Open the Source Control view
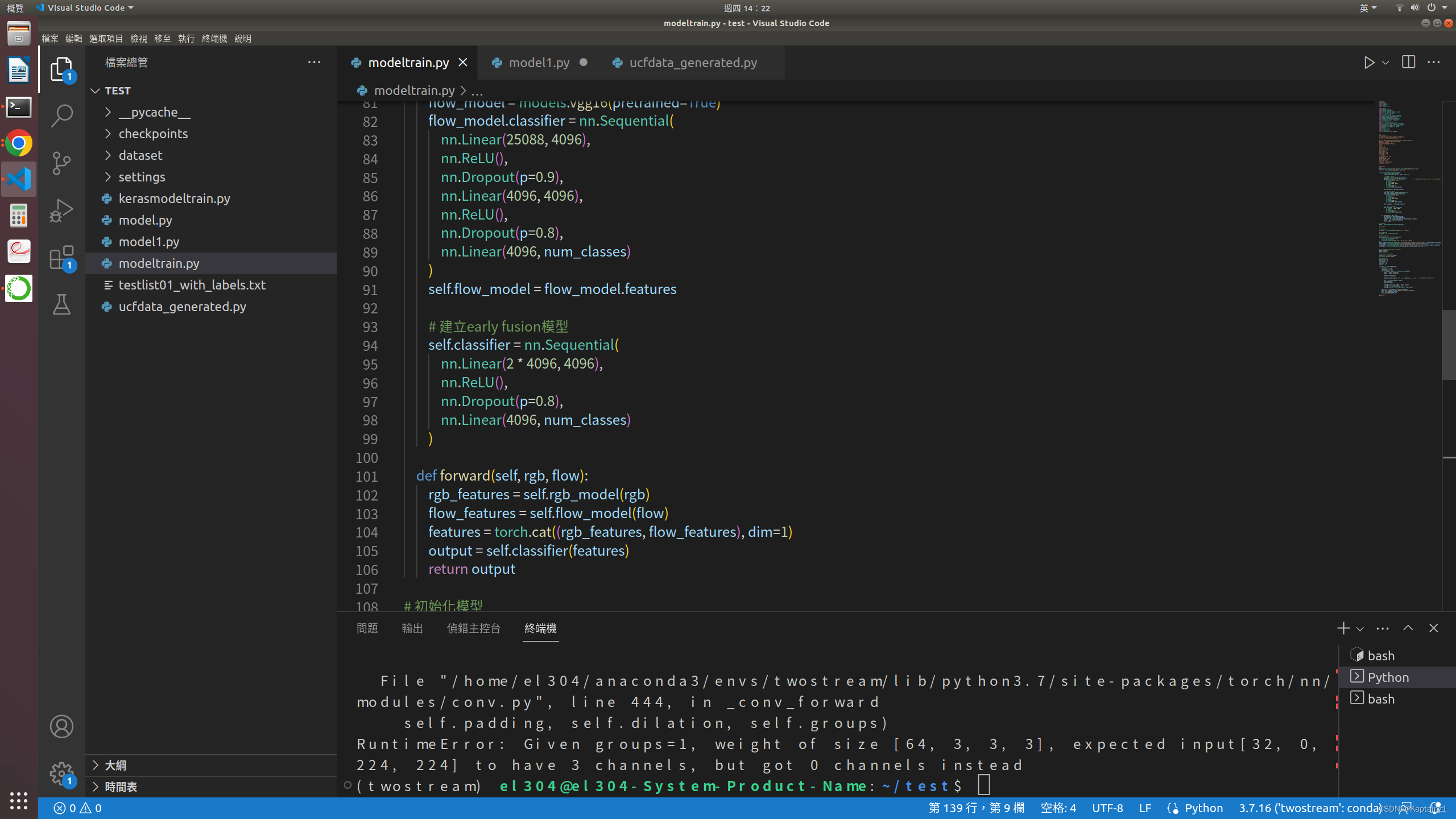 point(61,163)
